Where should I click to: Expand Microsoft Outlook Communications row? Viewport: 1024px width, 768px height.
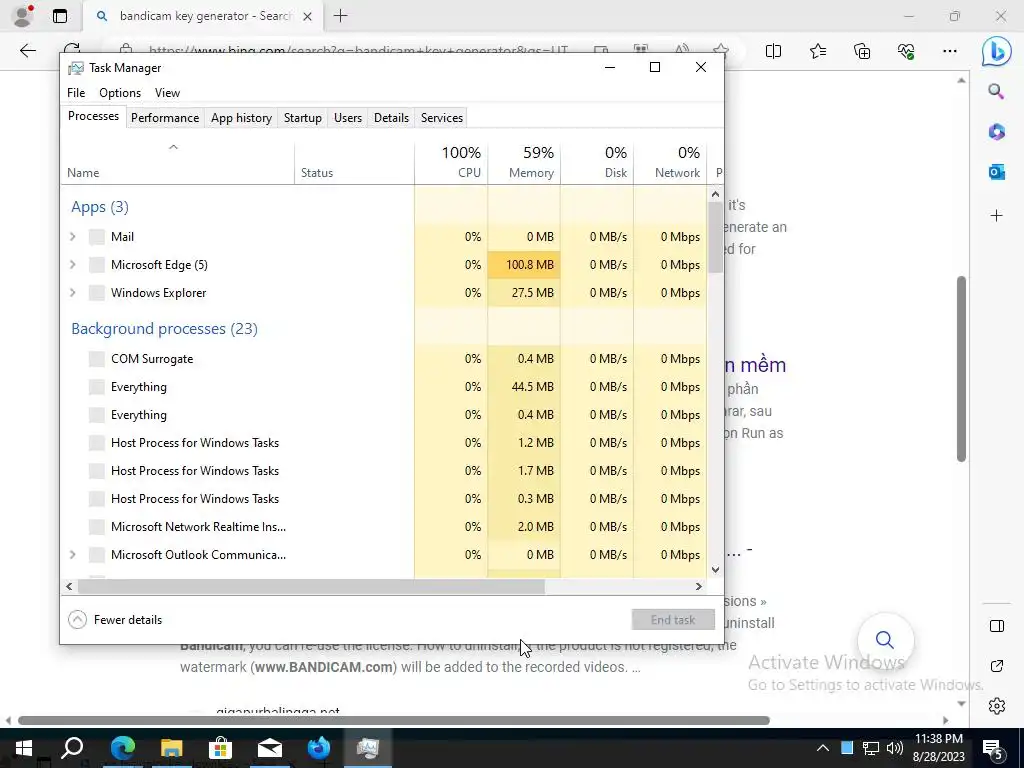(x=72, y=554)
